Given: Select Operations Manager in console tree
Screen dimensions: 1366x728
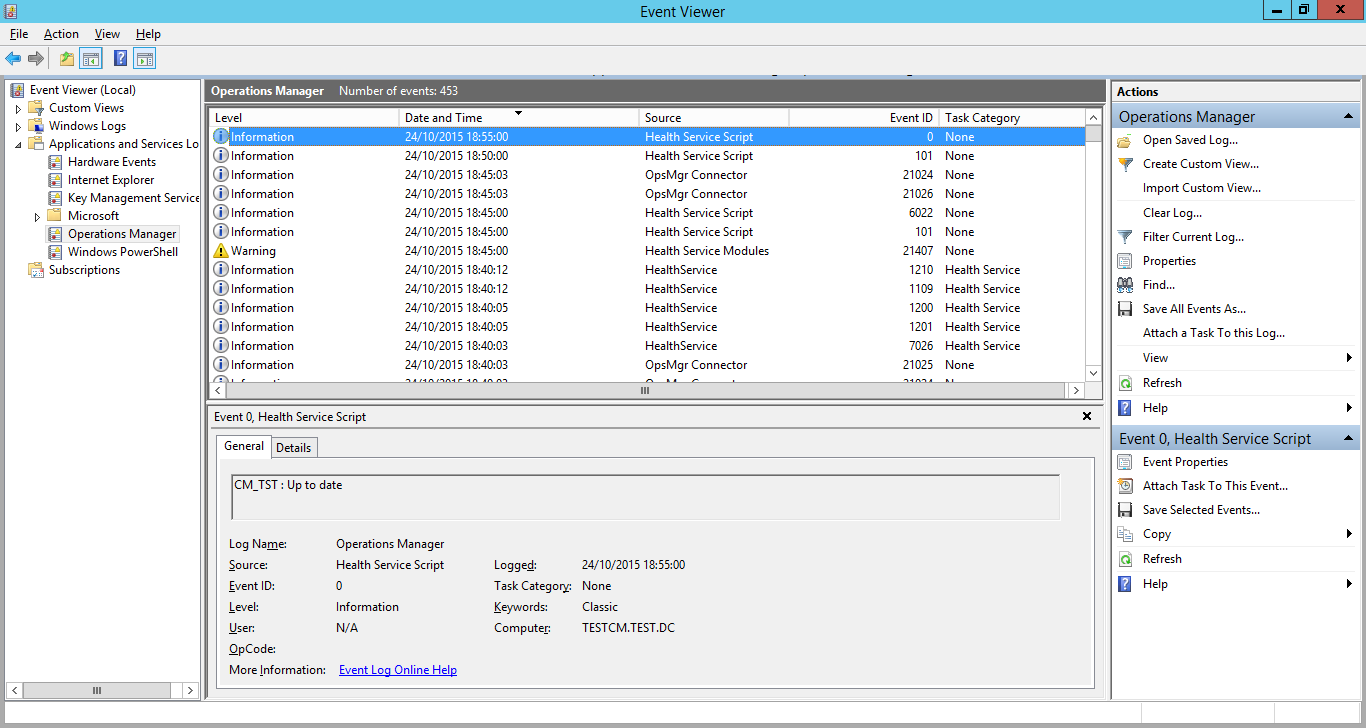Looking at the screenshot, I should (122, 234).
